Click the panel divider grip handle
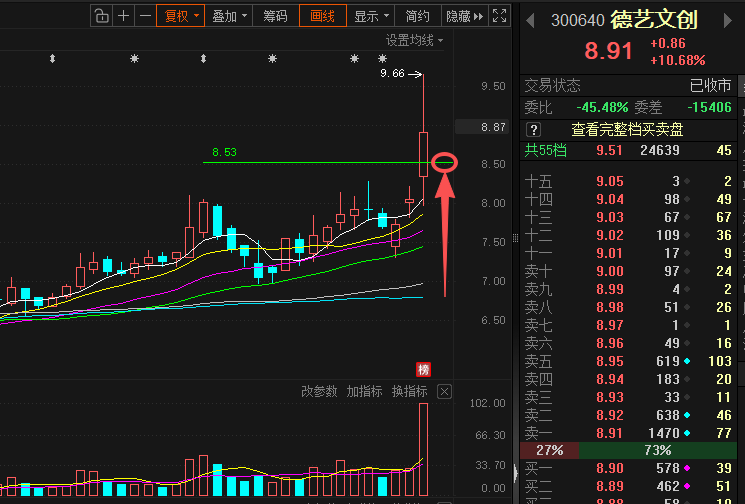745x504 pixels. point(516,238)
